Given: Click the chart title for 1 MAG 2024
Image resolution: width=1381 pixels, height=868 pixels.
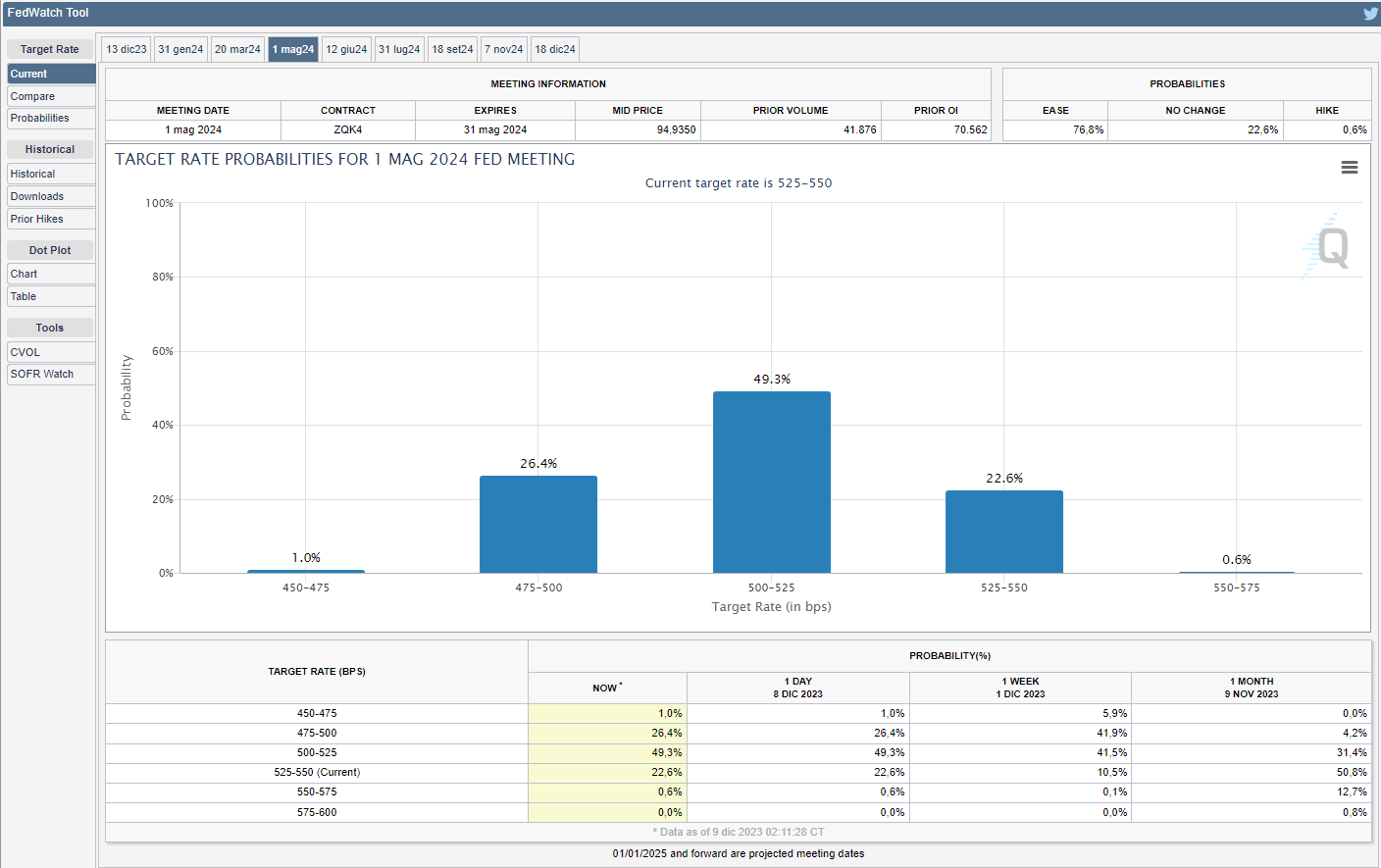Looking at the screenshot, I should click(345, 159).
